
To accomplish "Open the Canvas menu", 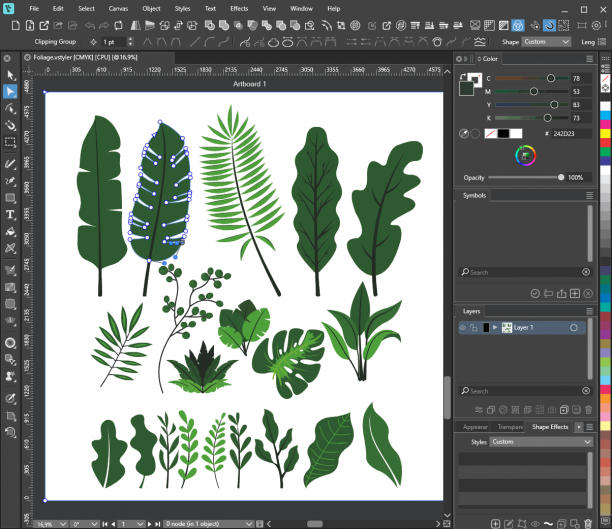I will pyautogui.click(x=118, y=9).
